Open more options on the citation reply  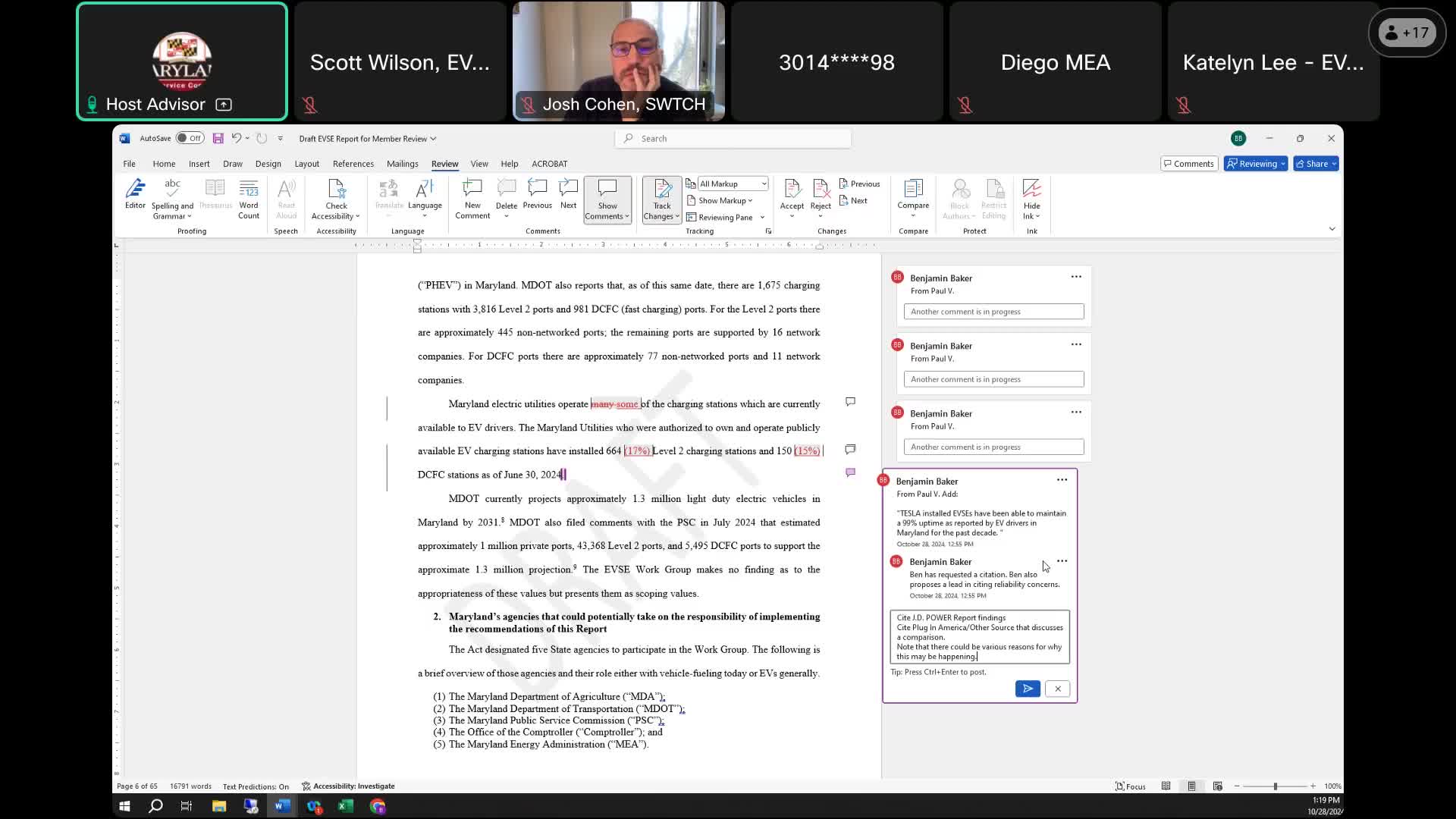(x=1062, y=561)
